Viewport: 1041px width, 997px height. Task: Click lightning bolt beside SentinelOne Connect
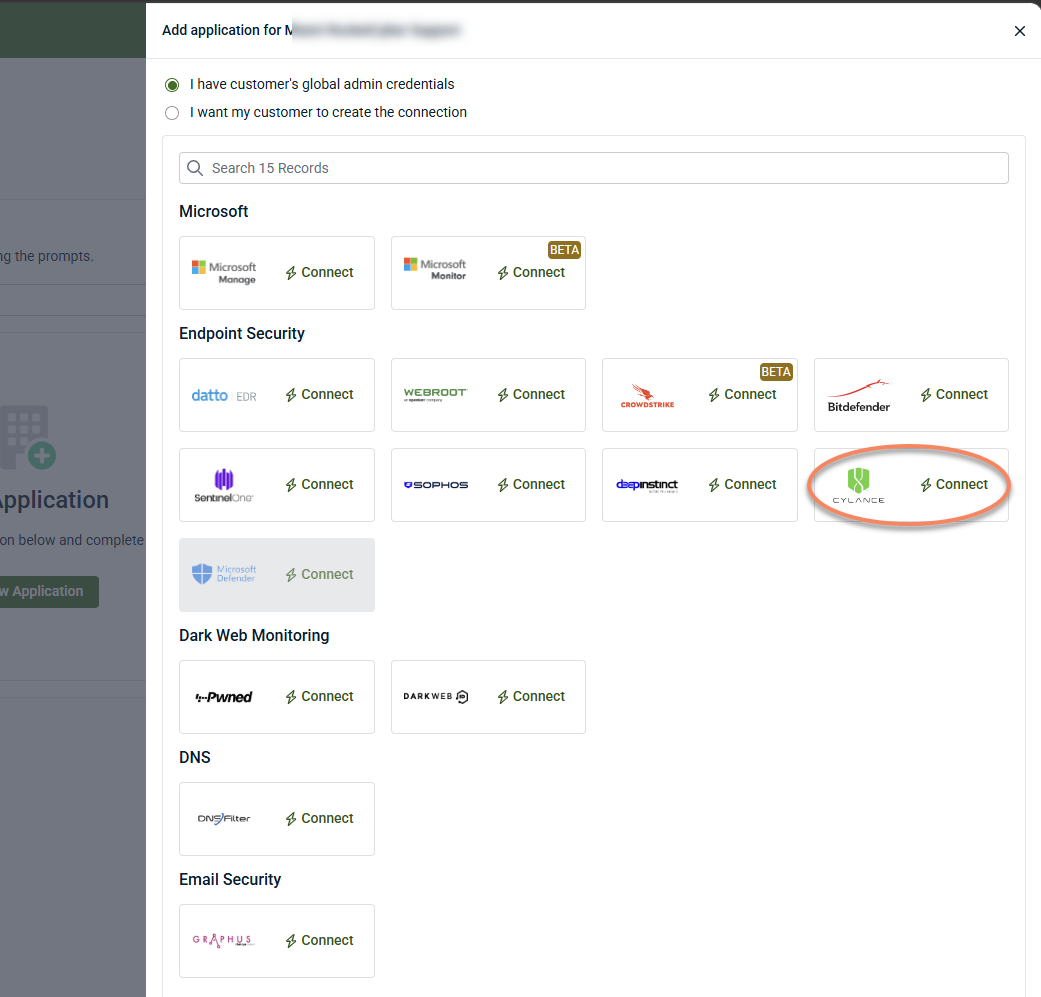291,486
